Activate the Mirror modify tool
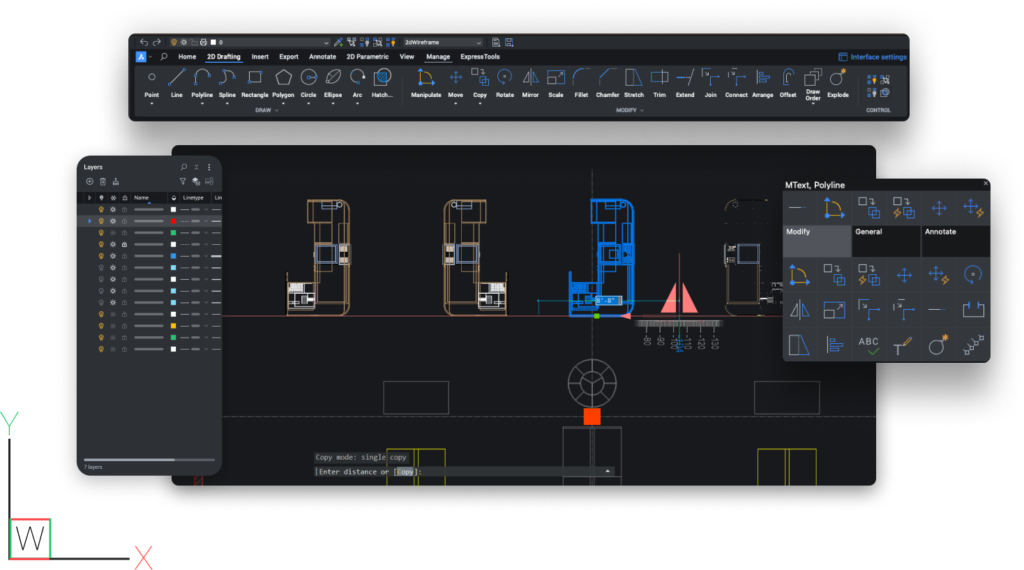 pos(530,78)
